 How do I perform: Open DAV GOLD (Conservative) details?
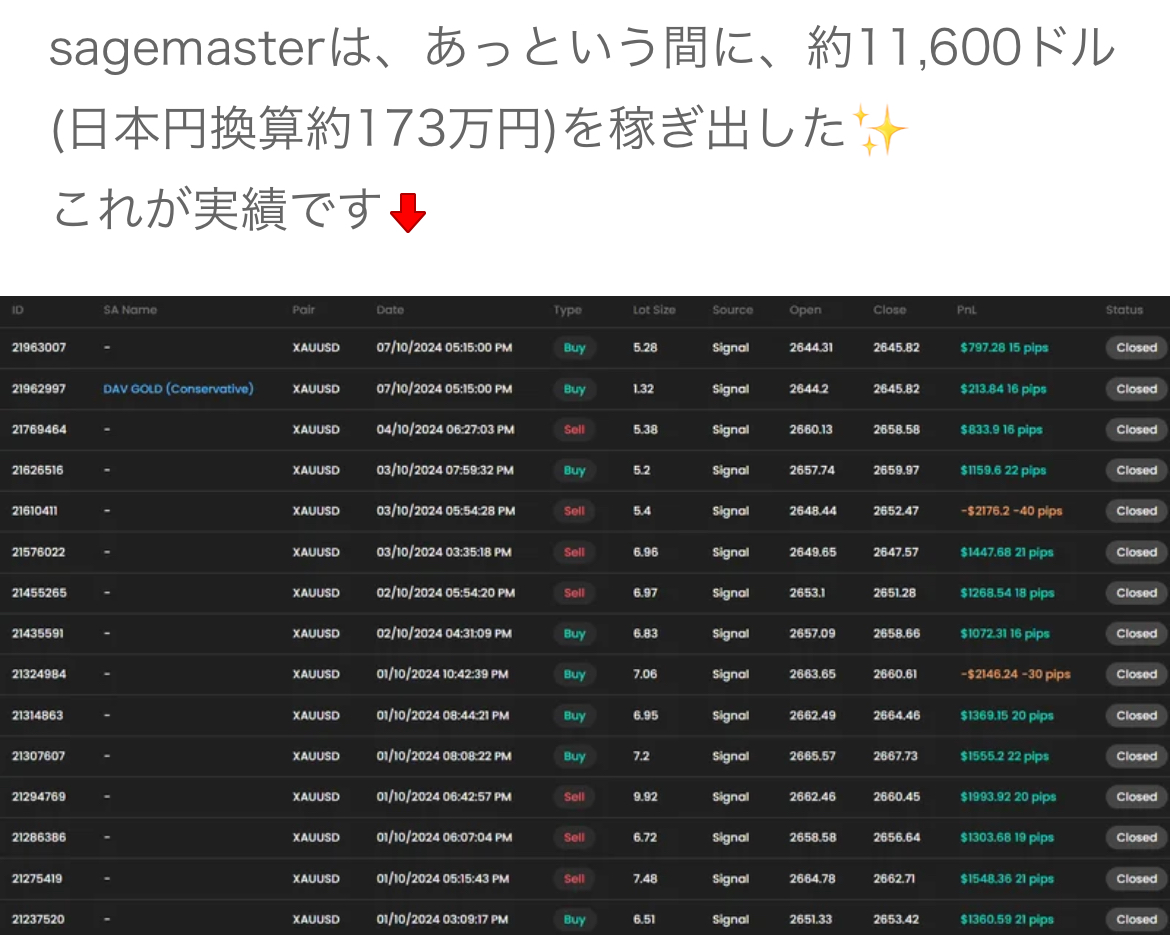177,389
